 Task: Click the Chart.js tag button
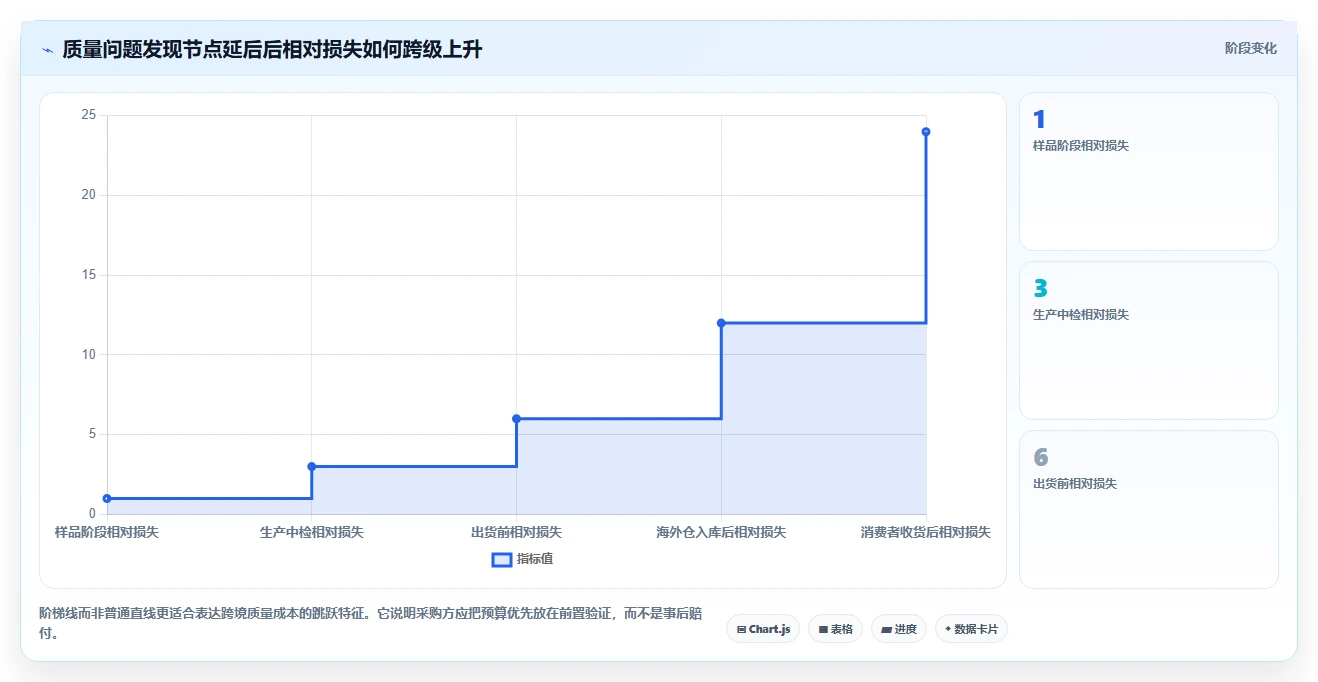pyautogui.click(x=763, y=629)
